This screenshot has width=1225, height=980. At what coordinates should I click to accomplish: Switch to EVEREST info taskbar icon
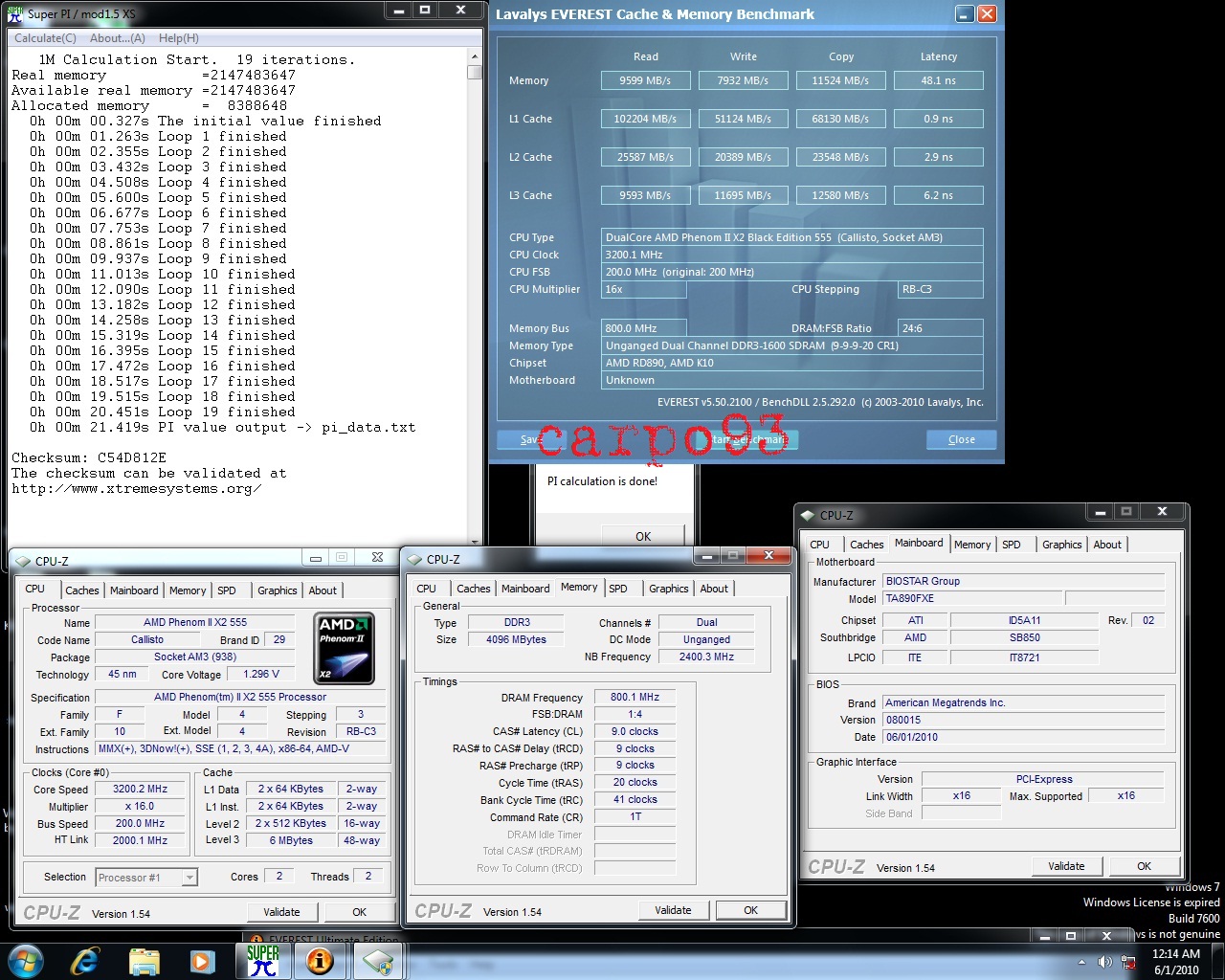320,961
